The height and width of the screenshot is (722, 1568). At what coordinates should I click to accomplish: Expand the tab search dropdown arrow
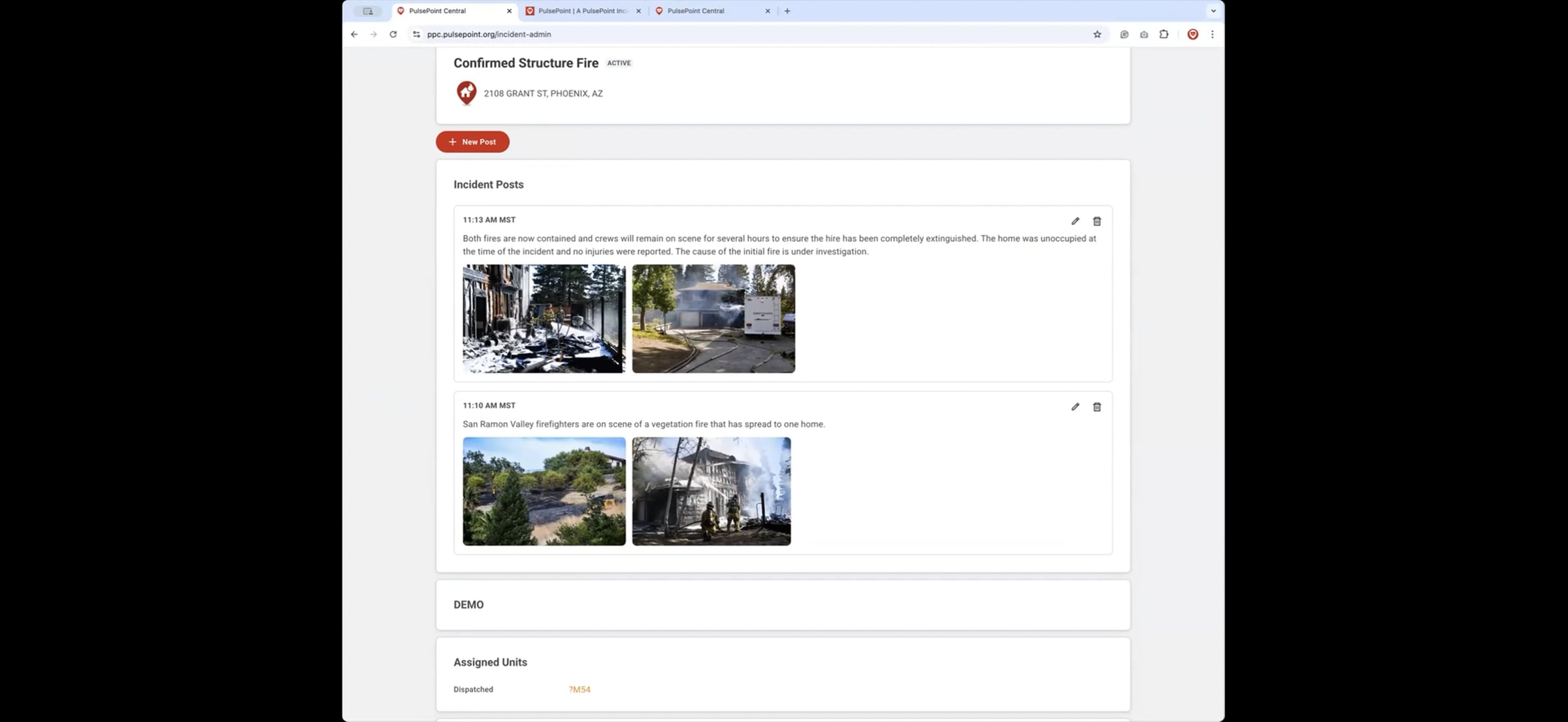pyautogui.click(x=1213, y=10)
